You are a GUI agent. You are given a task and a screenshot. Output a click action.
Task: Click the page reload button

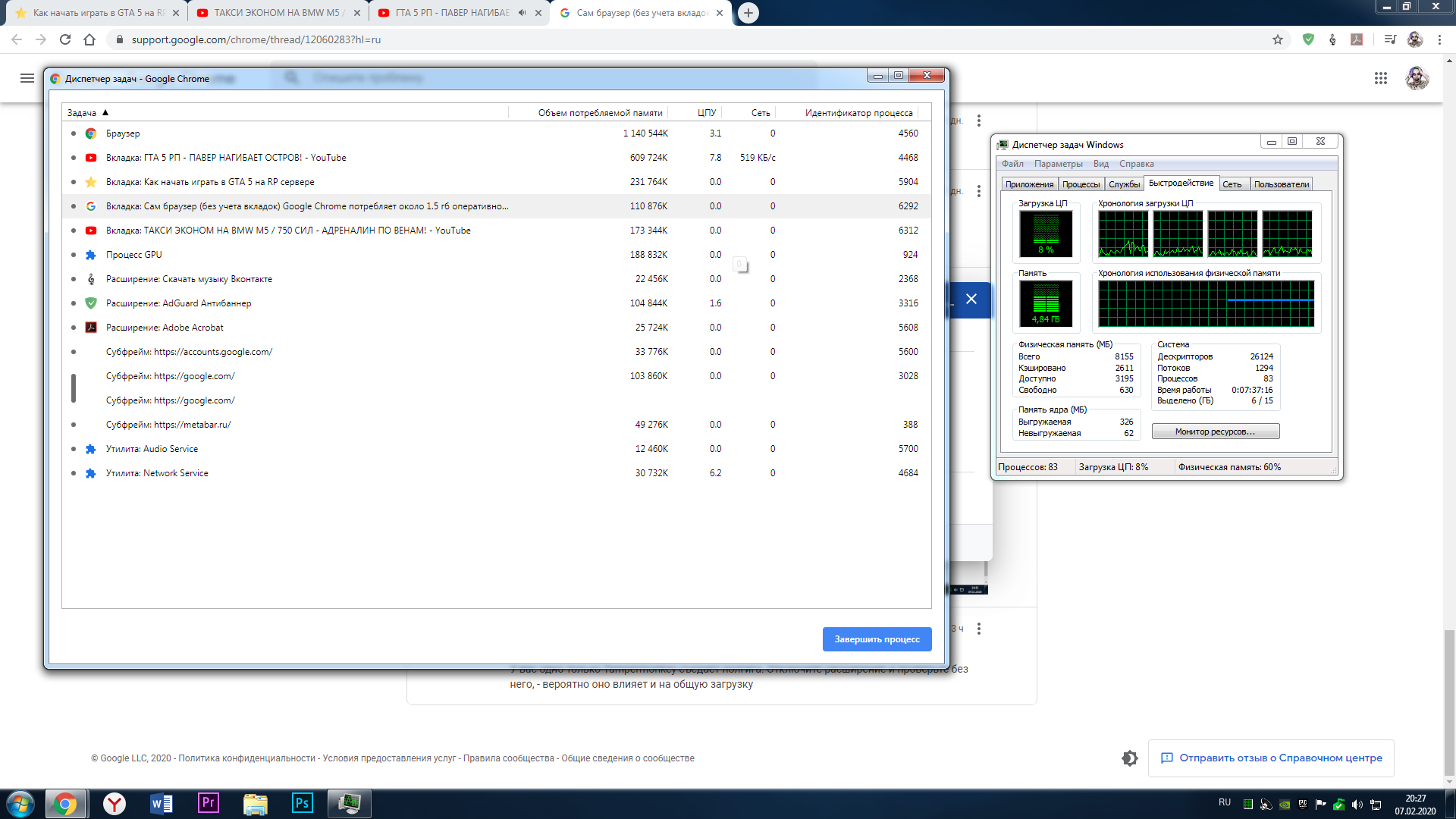pos(65,39)
